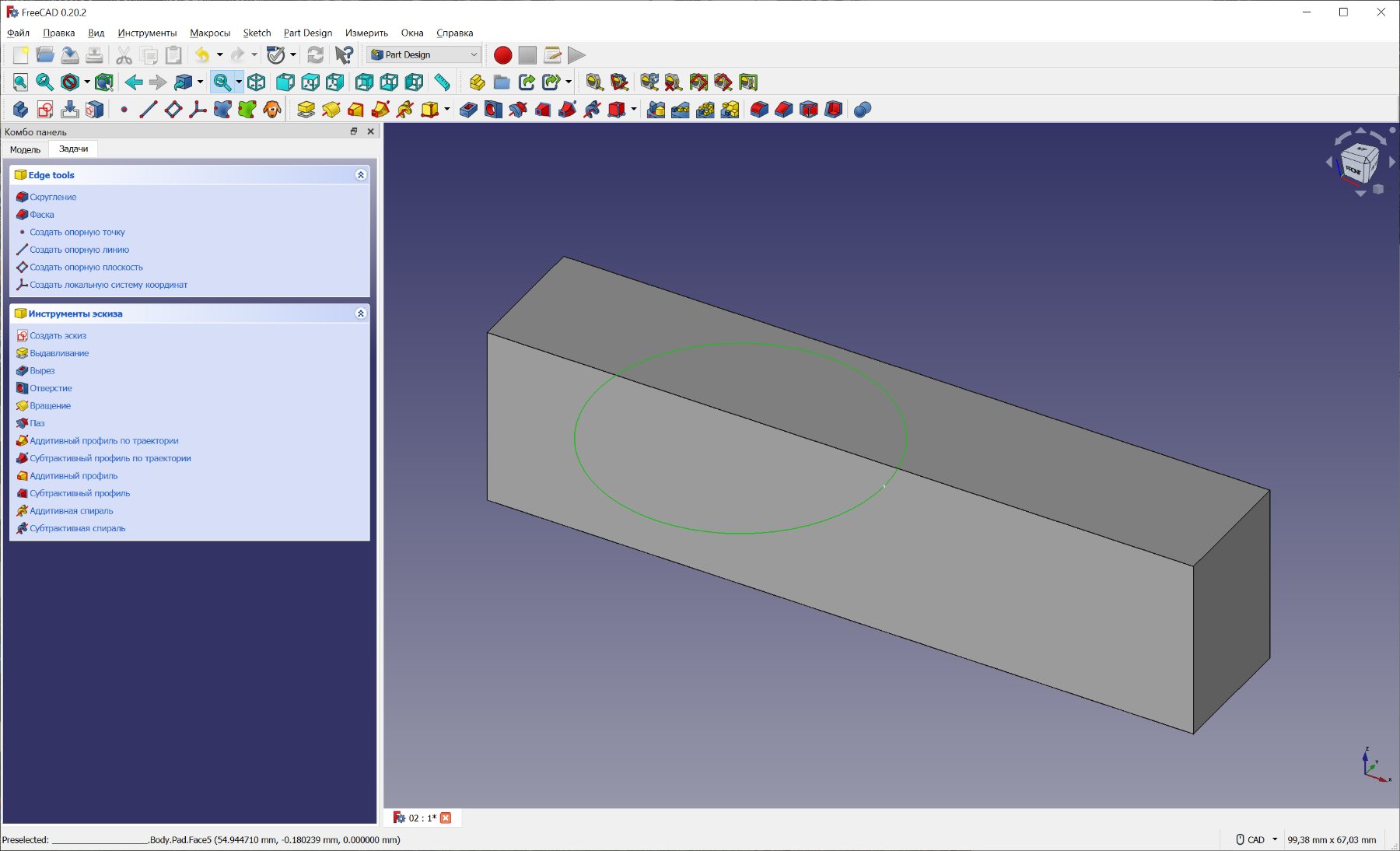The height and width of the screenshot is (851, 1400).
Task: Click the Fillet toolbar icon
Action: [759, 110]
